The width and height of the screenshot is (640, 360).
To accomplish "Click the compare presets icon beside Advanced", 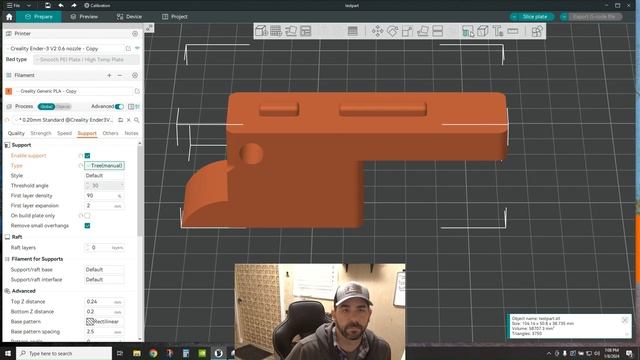I will (x=131, y=107).
